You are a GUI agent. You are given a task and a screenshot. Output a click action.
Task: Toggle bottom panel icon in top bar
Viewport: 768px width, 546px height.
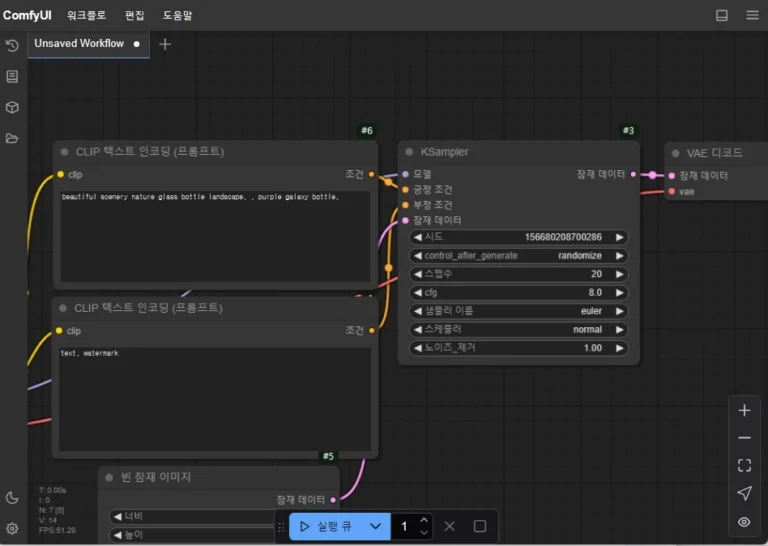point(721,15)
